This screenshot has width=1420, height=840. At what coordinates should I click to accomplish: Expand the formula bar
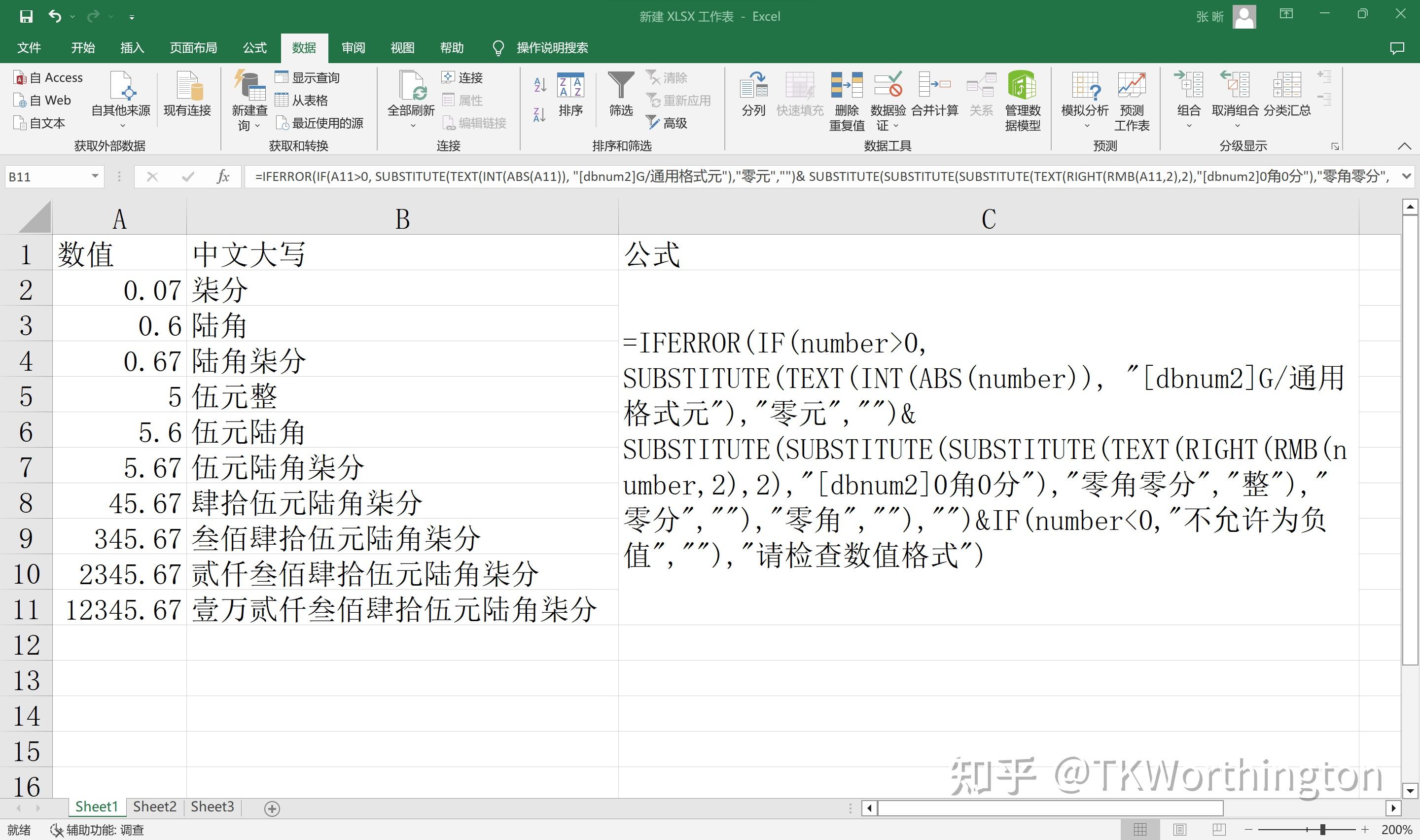[1406, 176]
